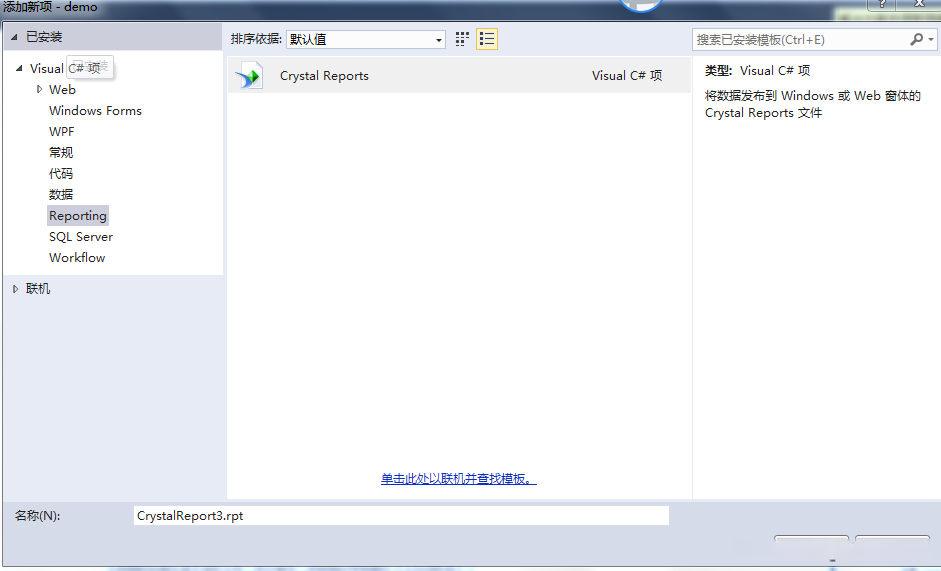
Task: Select the Crystal Reports template row
Action: 458,76
